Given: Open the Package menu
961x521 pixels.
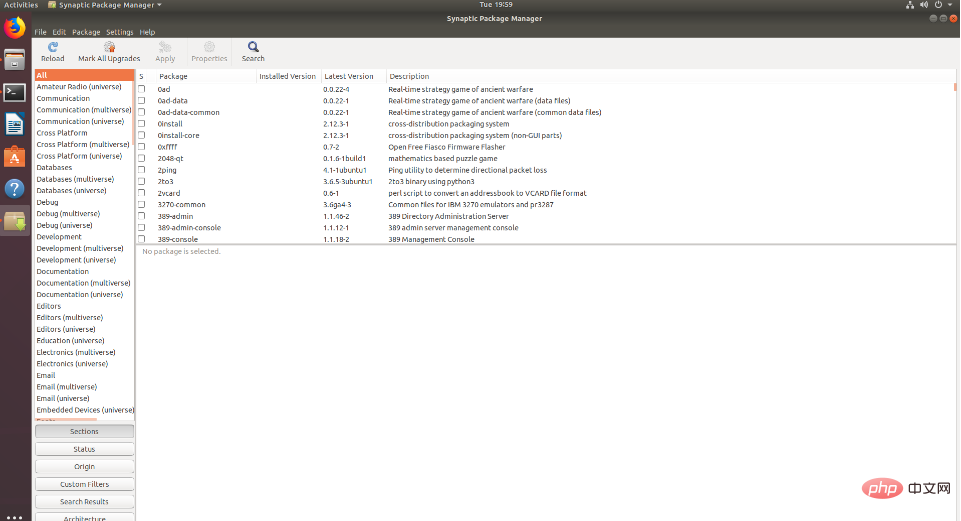Looking at the screenshot, I should 86,32.
